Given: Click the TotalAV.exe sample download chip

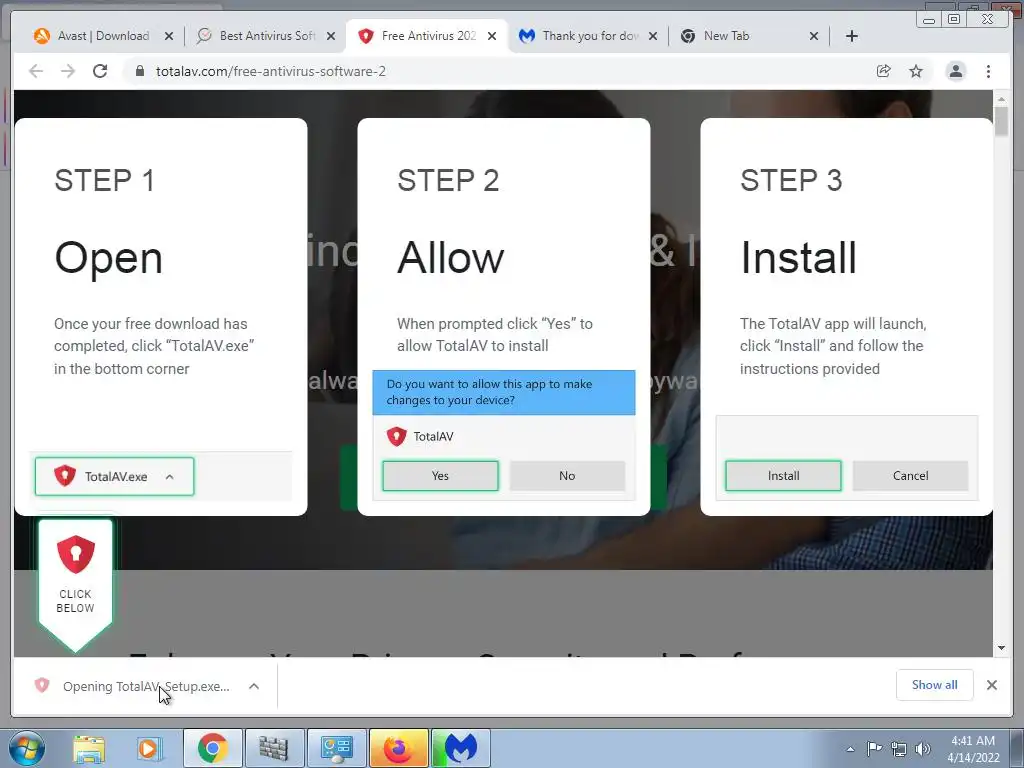Looking at the screenshot, I should pyautogui.click(x=114, y=476).
